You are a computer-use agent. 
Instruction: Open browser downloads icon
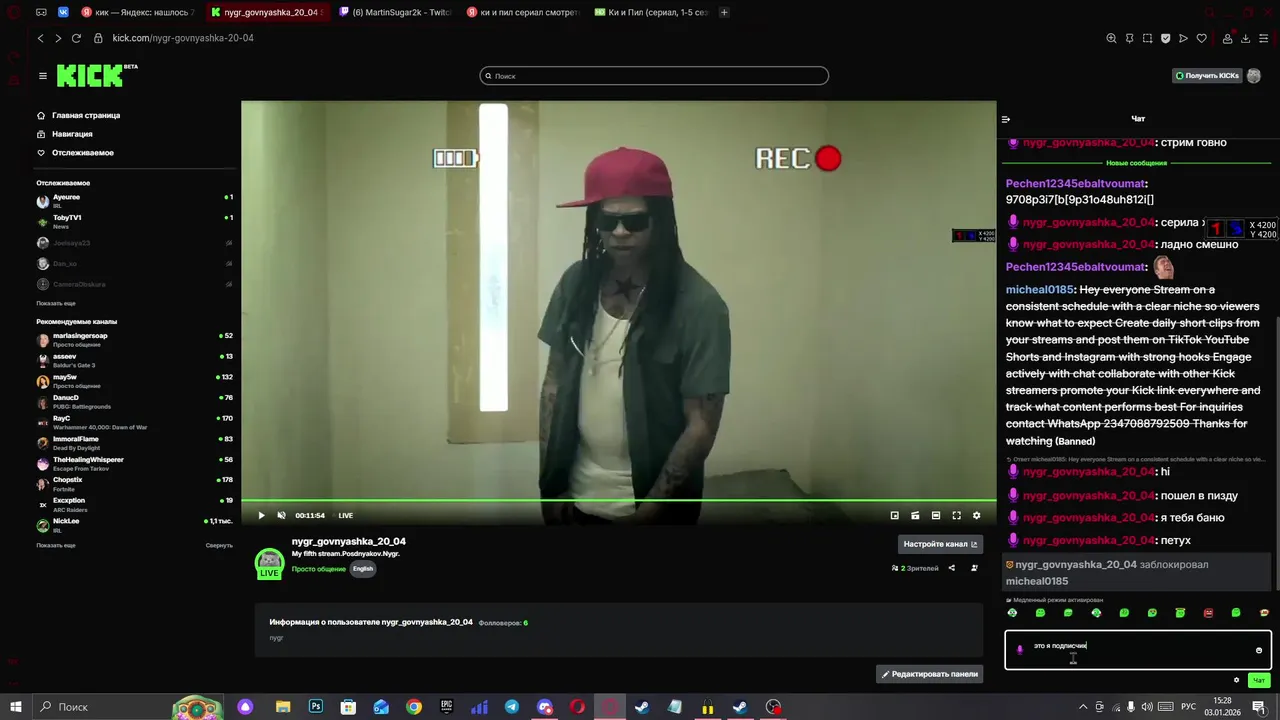click(1245, 38)
